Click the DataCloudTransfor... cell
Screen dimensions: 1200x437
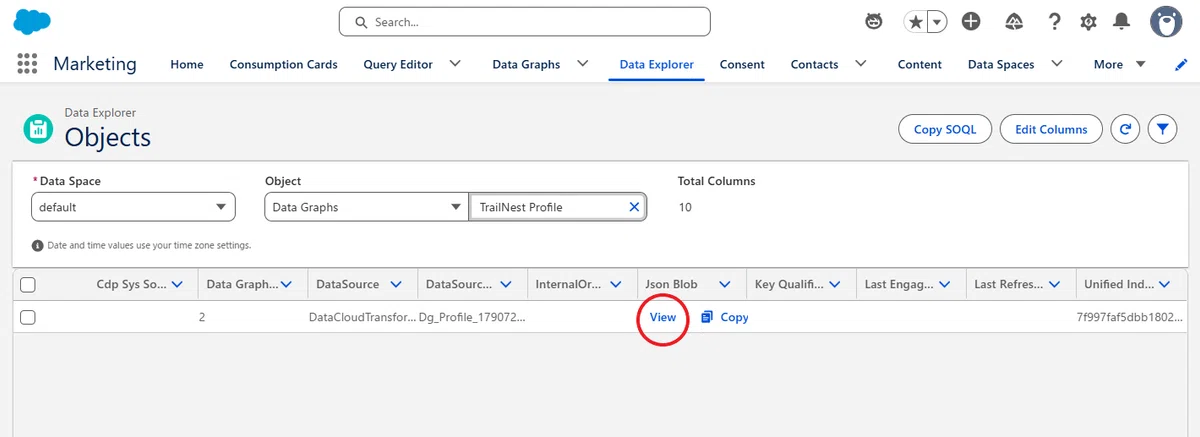pyautogui.click(x=362, y=317)
